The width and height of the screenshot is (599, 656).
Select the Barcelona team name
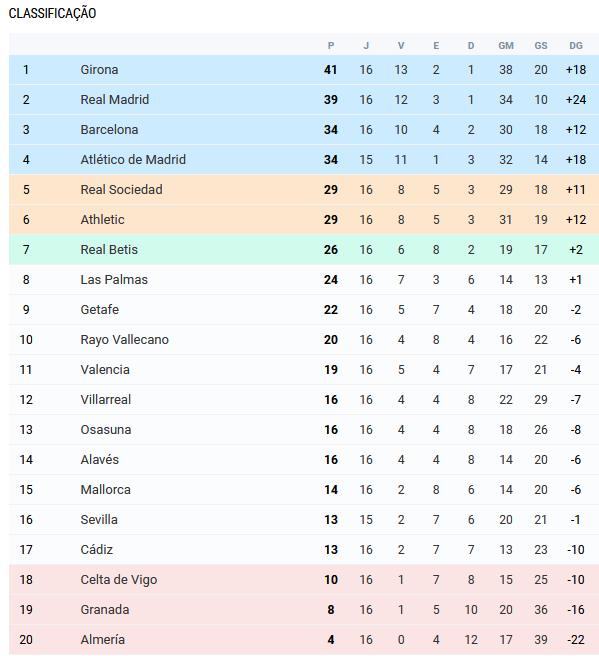(x=109, y=130)
